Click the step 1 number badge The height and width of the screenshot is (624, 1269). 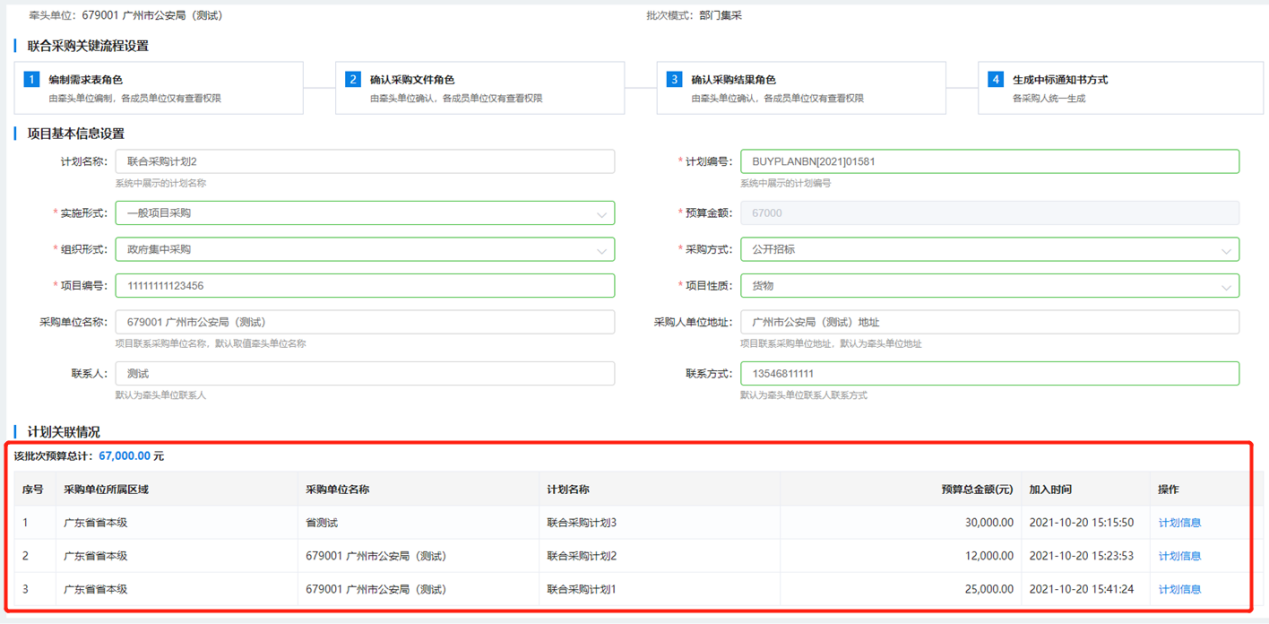(x=32, y=79)
